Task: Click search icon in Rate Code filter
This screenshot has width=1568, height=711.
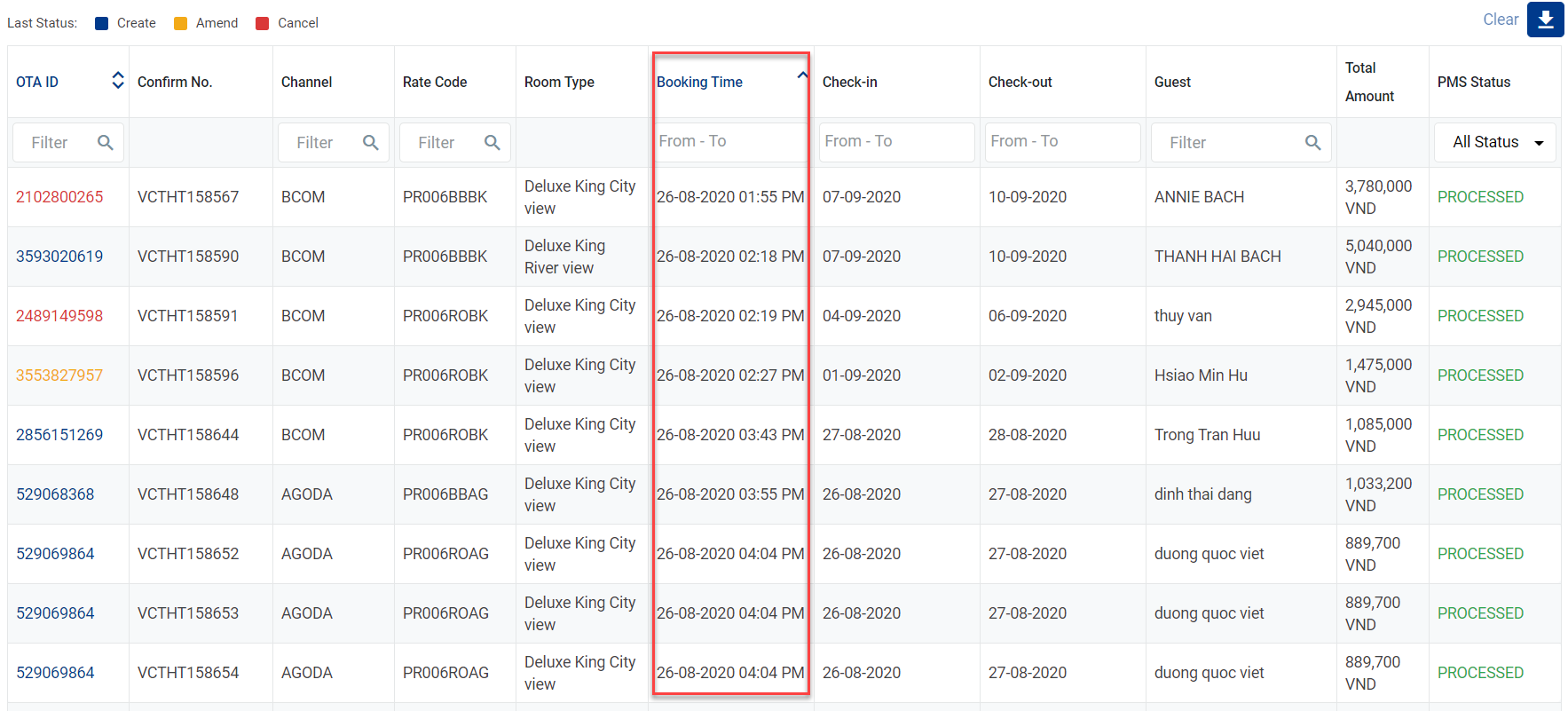Action: tap(492, 143)
